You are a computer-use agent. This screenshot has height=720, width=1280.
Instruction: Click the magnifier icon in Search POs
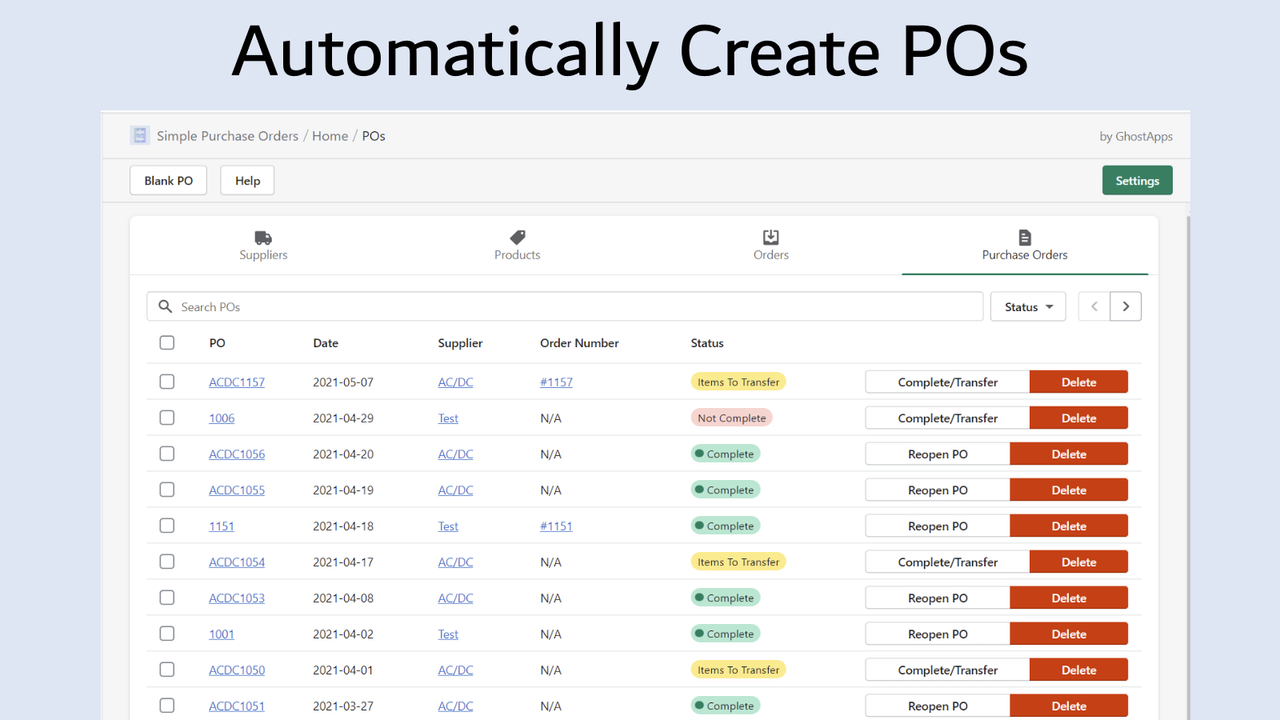[166, 307]
